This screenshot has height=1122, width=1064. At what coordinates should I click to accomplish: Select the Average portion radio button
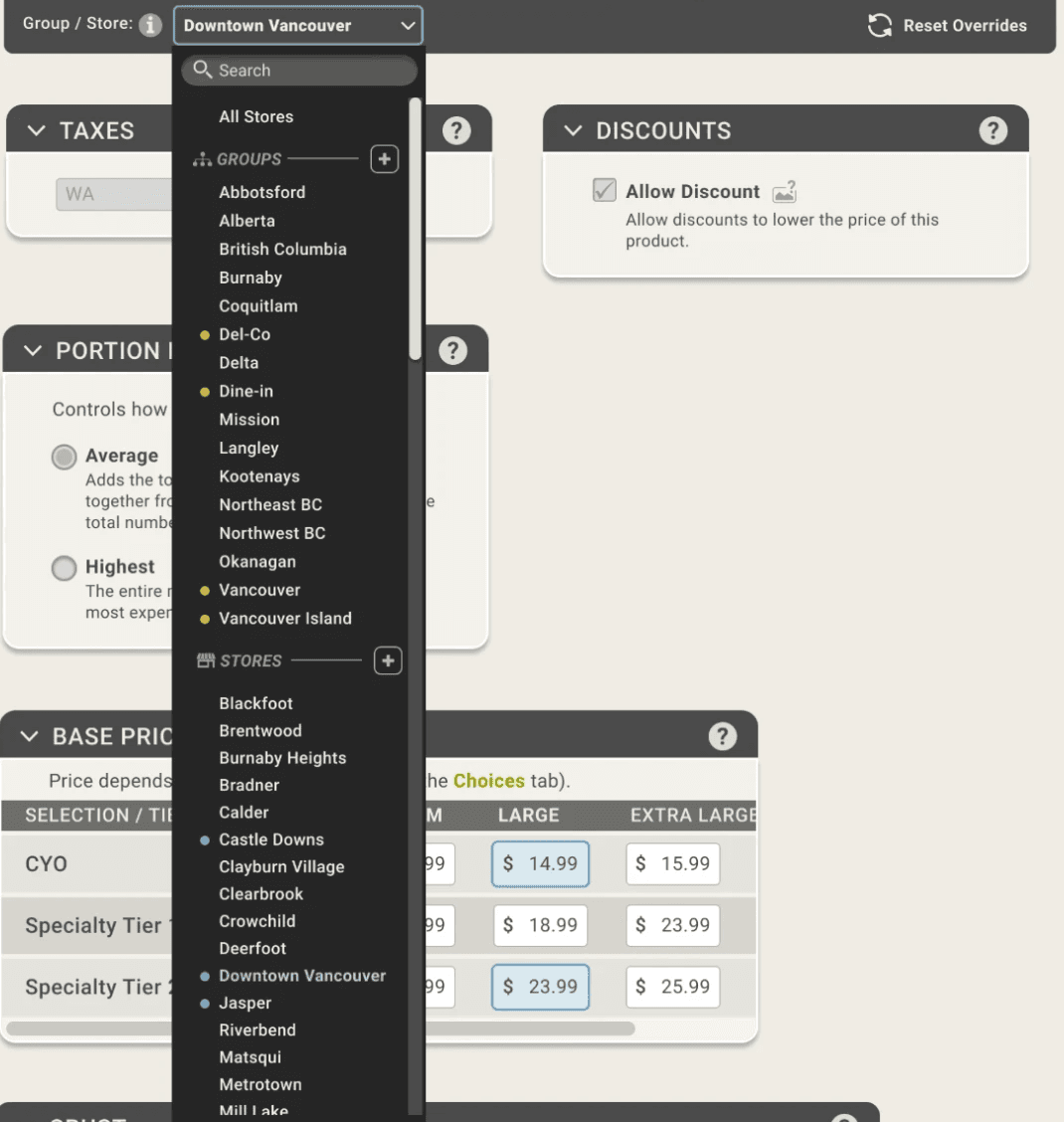coord(64,457)
